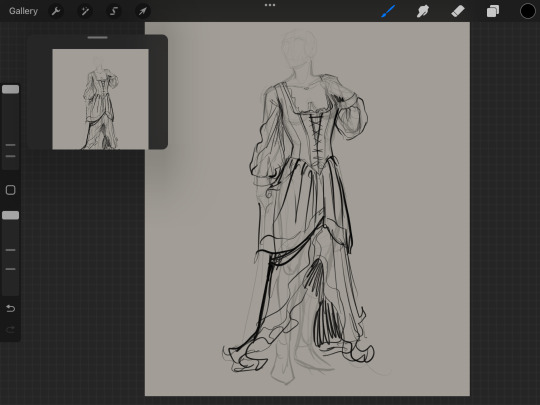
Task: Open the Layers panel
Action: pos(493,11)
